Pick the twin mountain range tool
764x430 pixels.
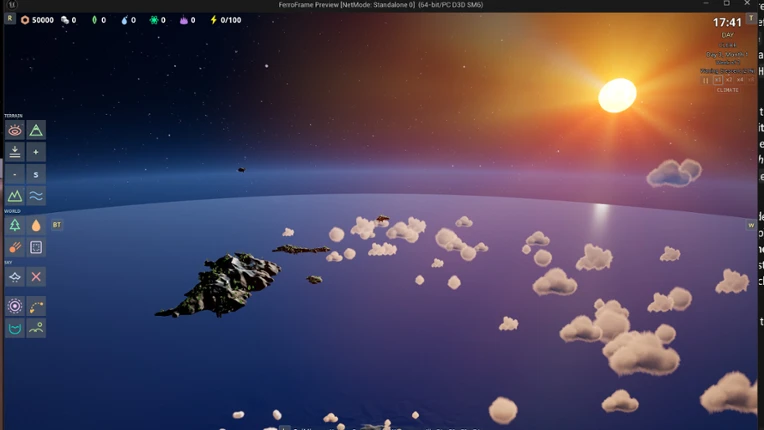15,196
